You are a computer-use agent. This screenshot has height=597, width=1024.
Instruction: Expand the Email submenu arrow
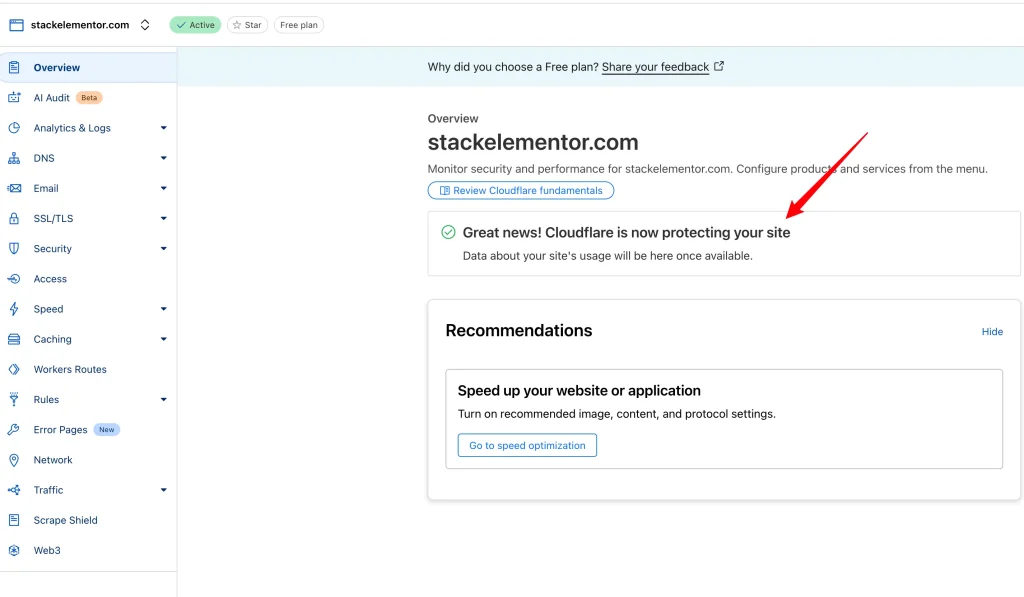[x=163, y=188]
